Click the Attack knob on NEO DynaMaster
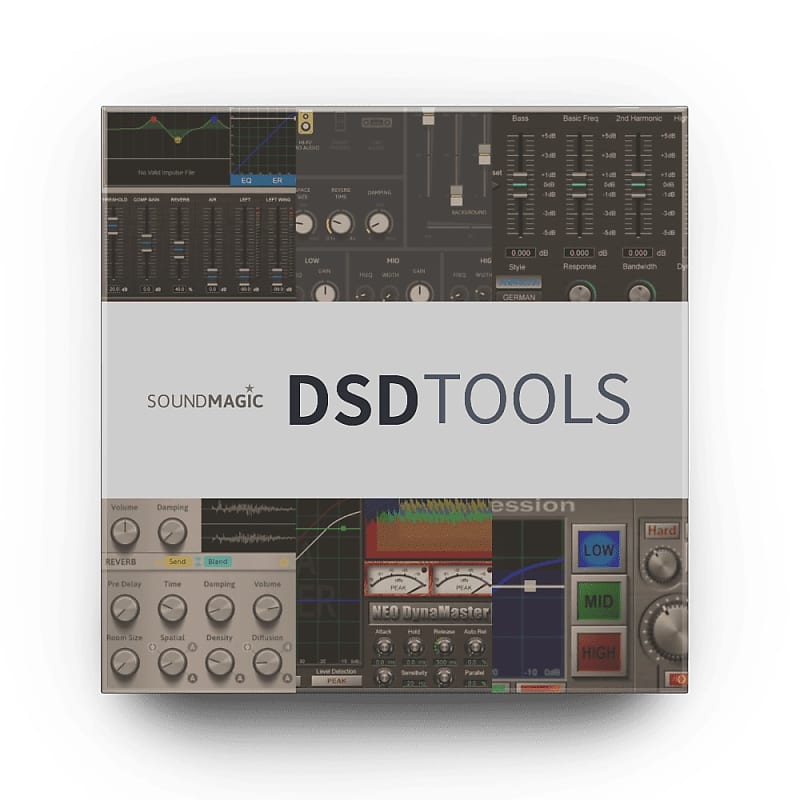This screenshot has height=800, width=800. [x=384, y=648]
